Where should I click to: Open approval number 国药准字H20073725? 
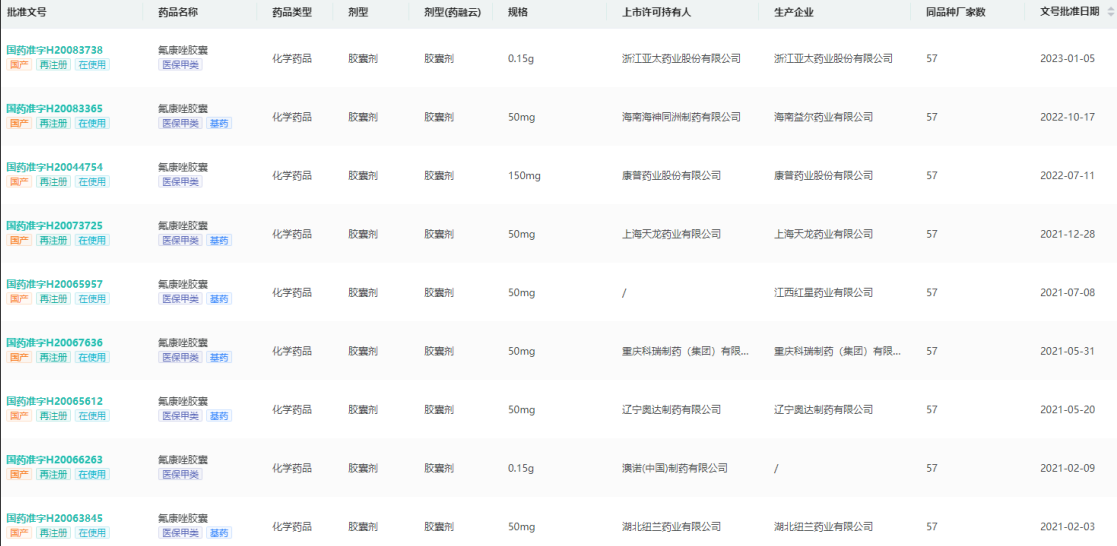pyautogui.click(x=55, y=225)
